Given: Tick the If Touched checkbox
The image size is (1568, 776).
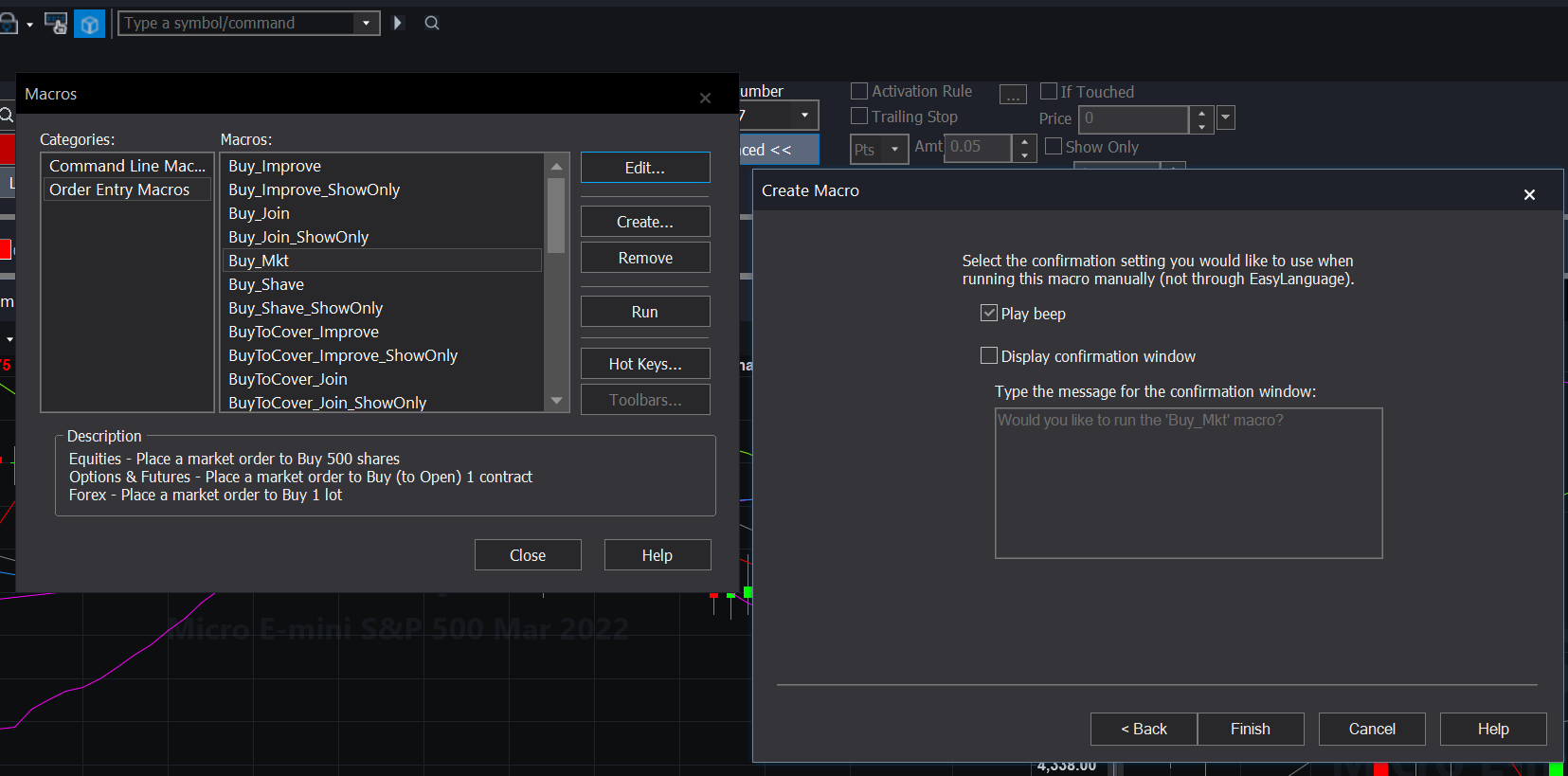Looking at the screenshot, I should pos(1049,91).
